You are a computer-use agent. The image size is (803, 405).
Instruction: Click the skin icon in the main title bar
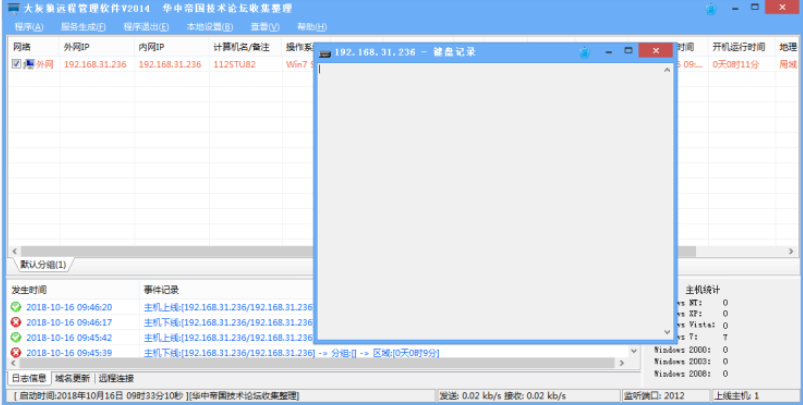(x=711, y=9)
